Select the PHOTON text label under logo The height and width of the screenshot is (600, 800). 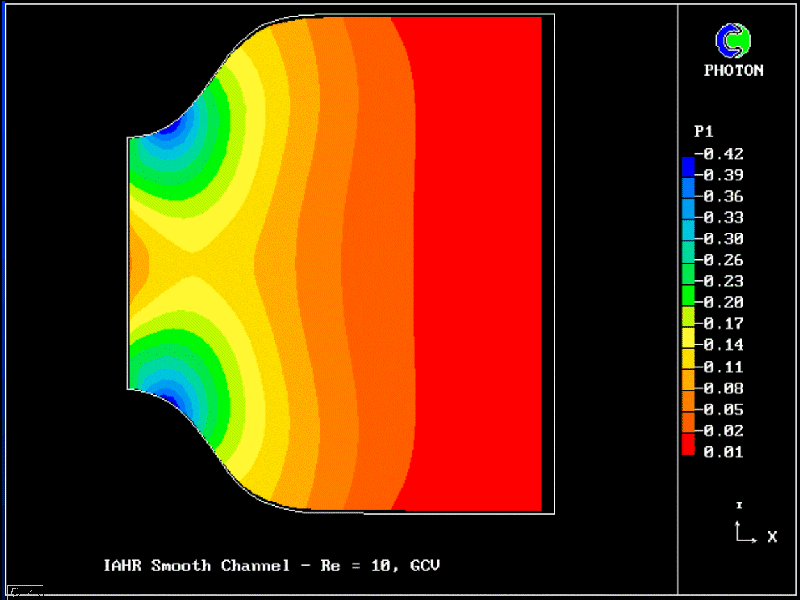click(733, 71)
